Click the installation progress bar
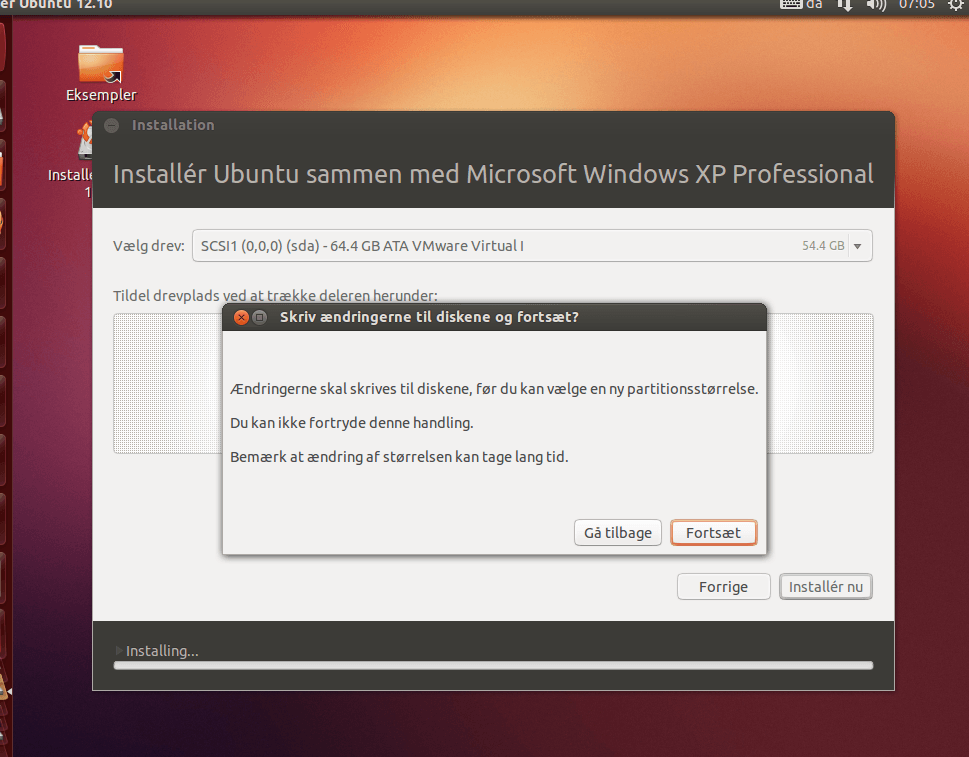 pos(493,665)
